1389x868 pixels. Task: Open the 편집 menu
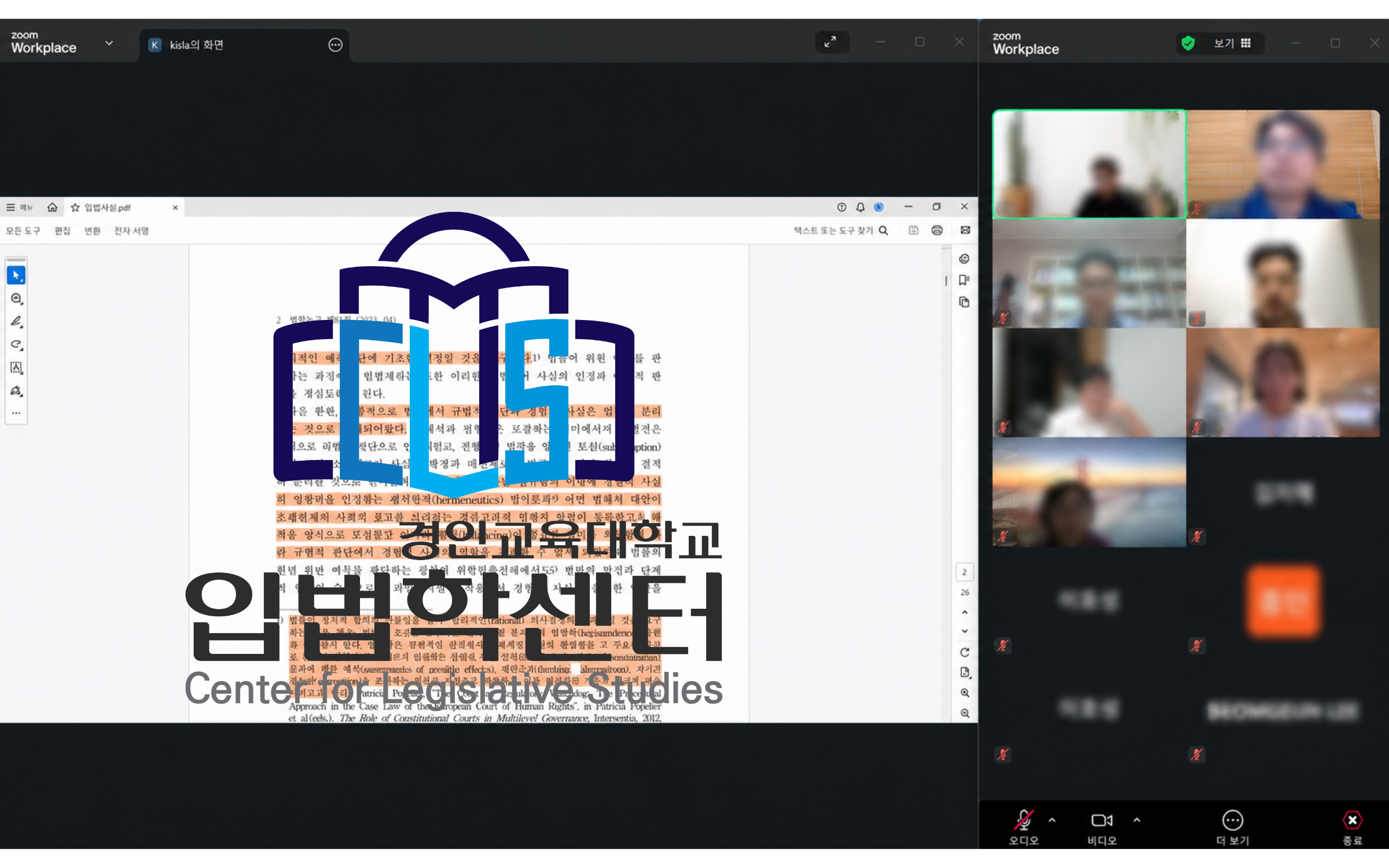click(63, 231)
